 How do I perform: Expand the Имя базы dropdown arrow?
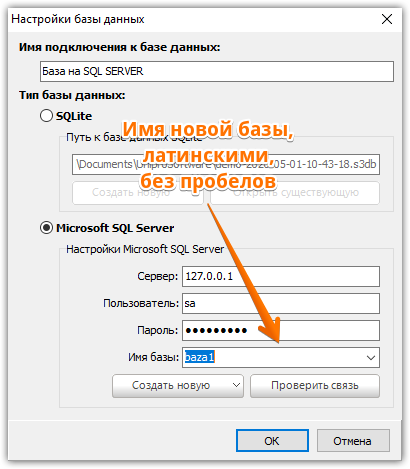371,358
